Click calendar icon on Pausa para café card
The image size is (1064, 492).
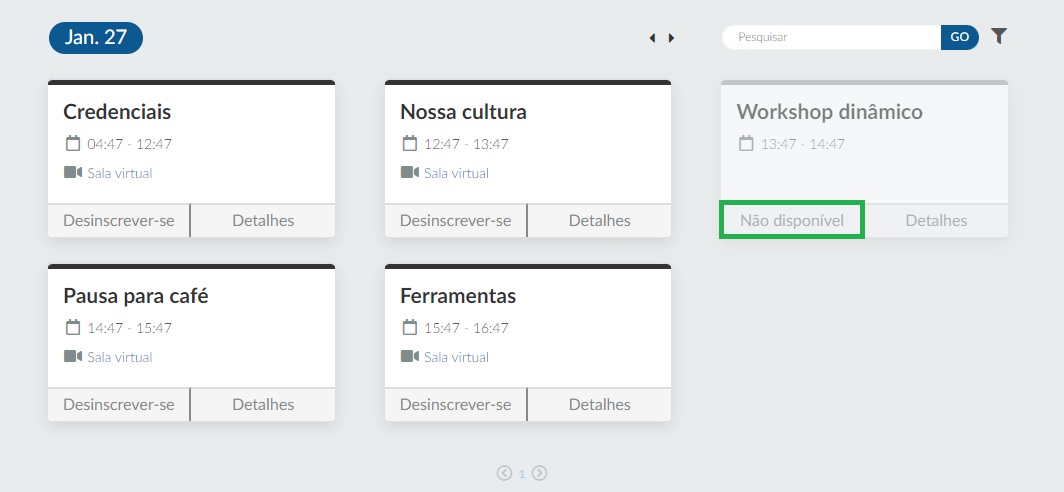click(x=73, y=327)
